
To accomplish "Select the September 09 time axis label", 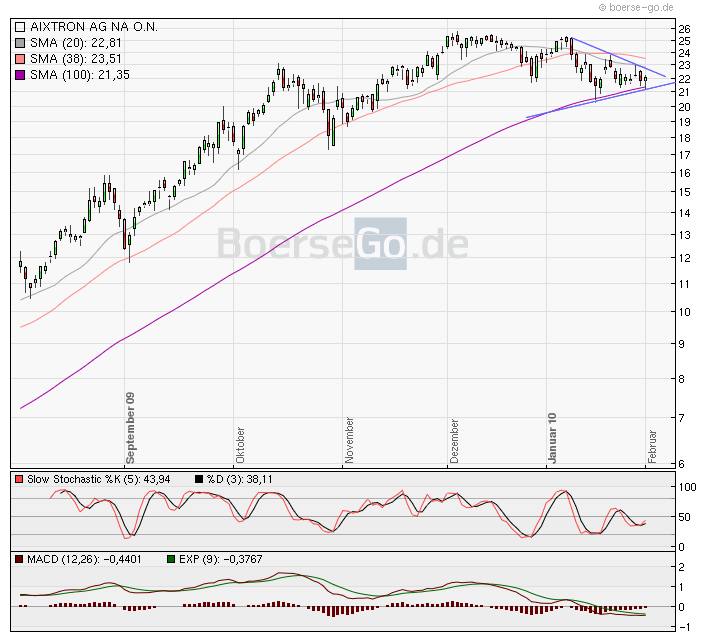I will coord(130,428).
